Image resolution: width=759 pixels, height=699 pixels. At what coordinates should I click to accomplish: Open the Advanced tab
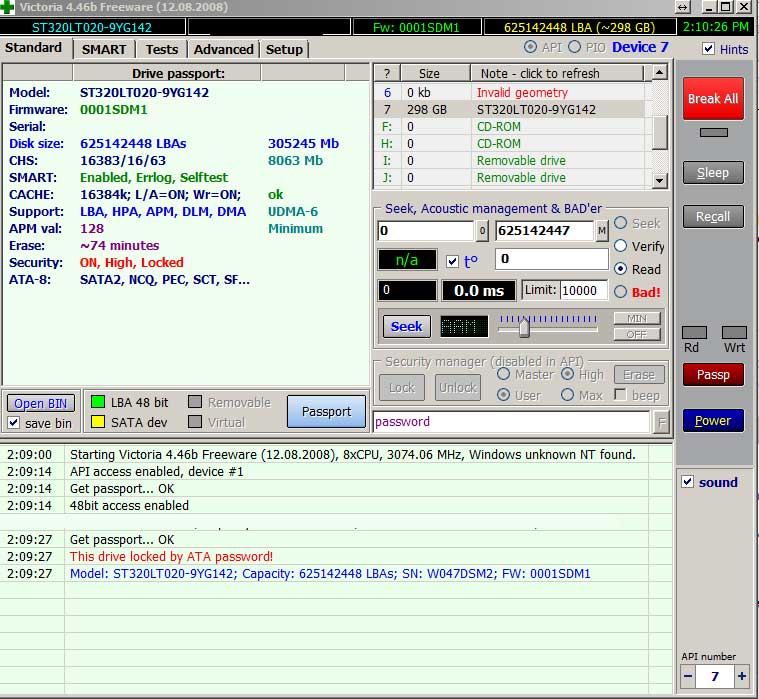(x=224, y=49)
